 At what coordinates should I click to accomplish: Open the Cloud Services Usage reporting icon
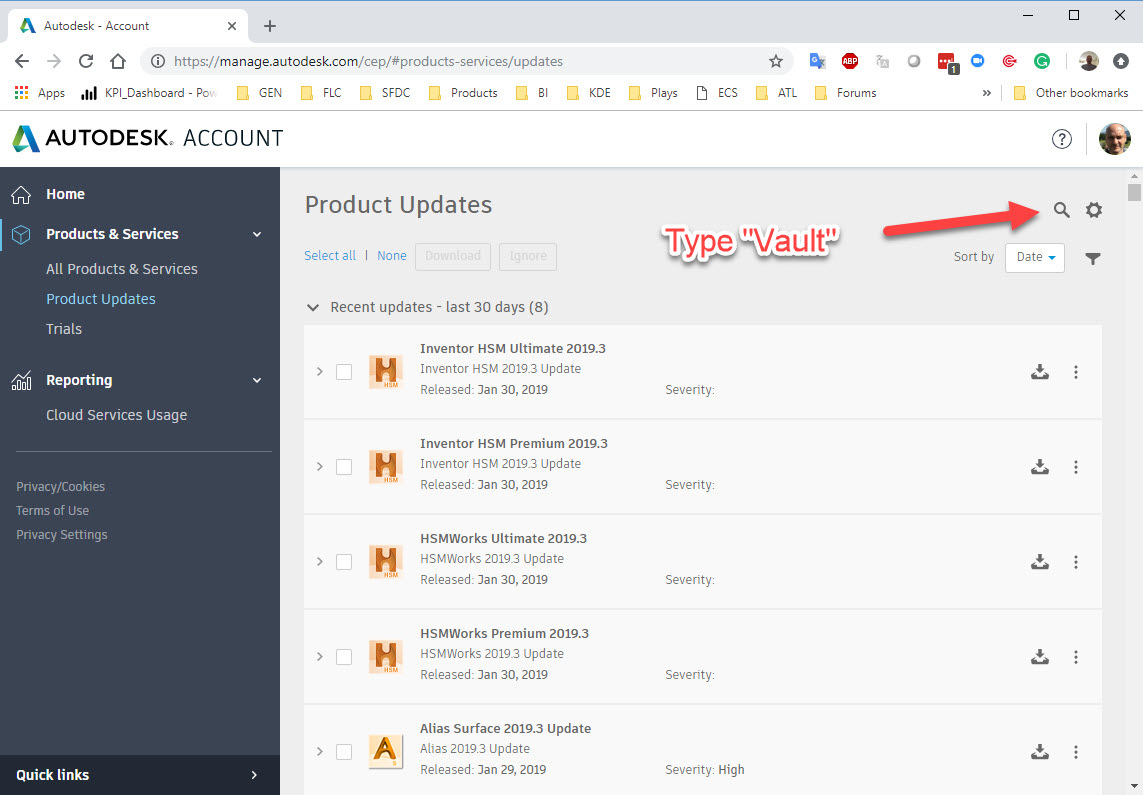20,380
